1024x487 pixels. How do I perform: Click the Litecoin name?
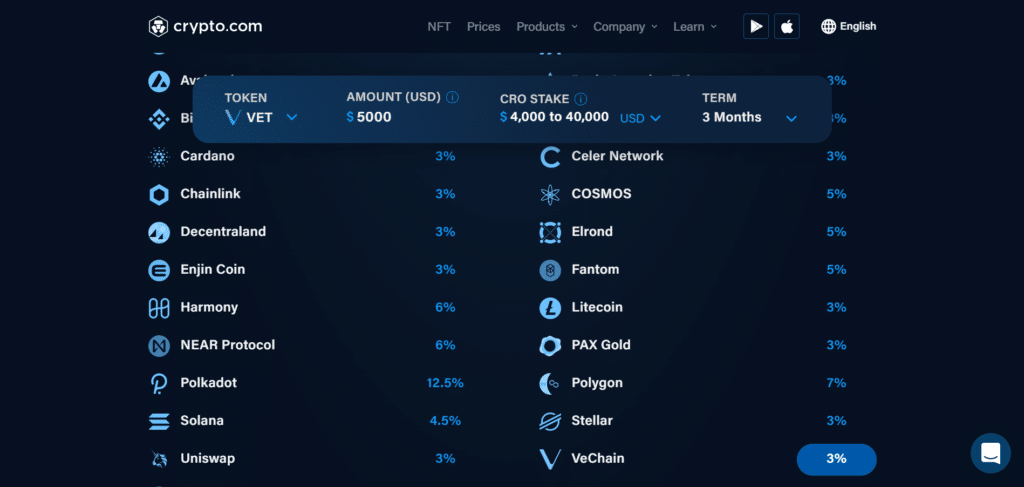(597, 307)
